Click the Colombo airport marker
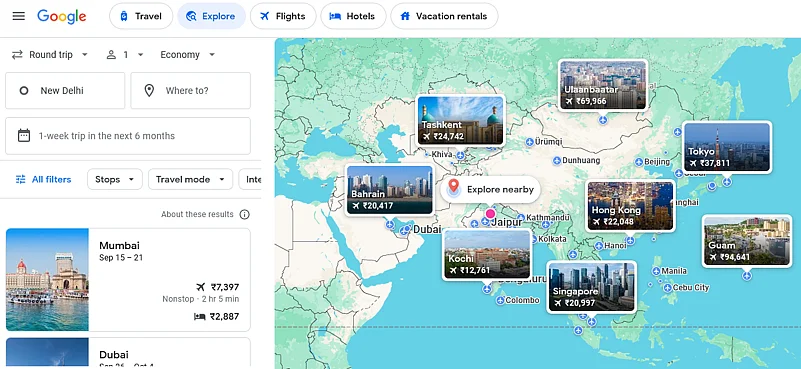 point(500,301)
